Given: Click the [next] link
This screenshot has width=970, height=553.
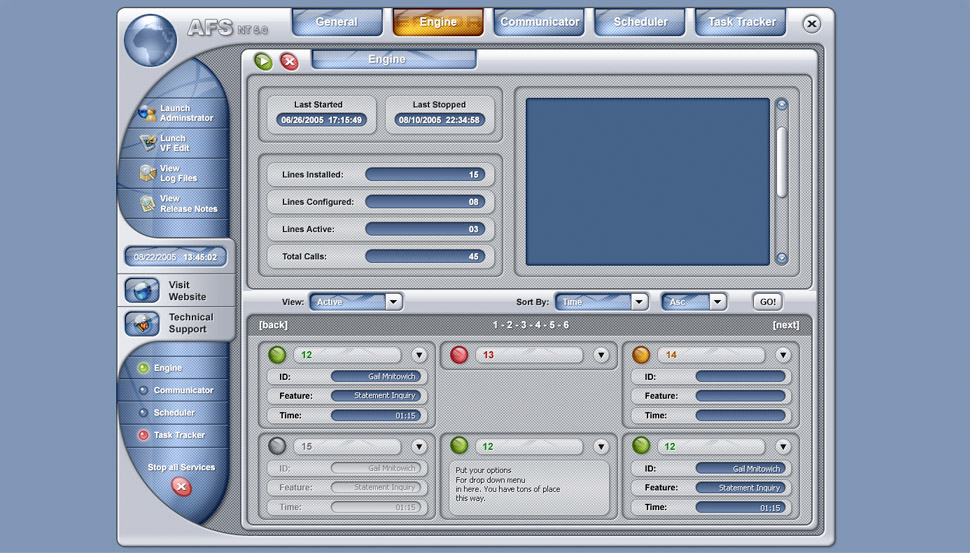Looking at the screenshot, I should (786, 325).
